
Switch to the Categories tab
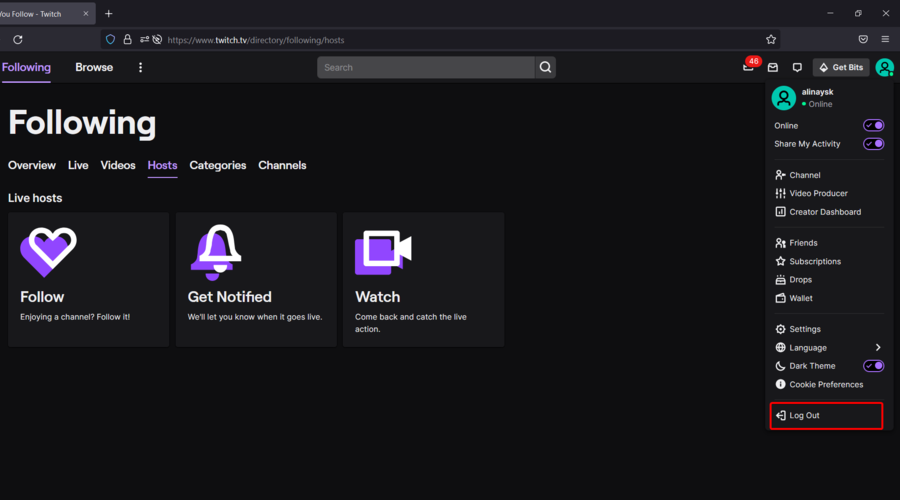coord(218,165)
